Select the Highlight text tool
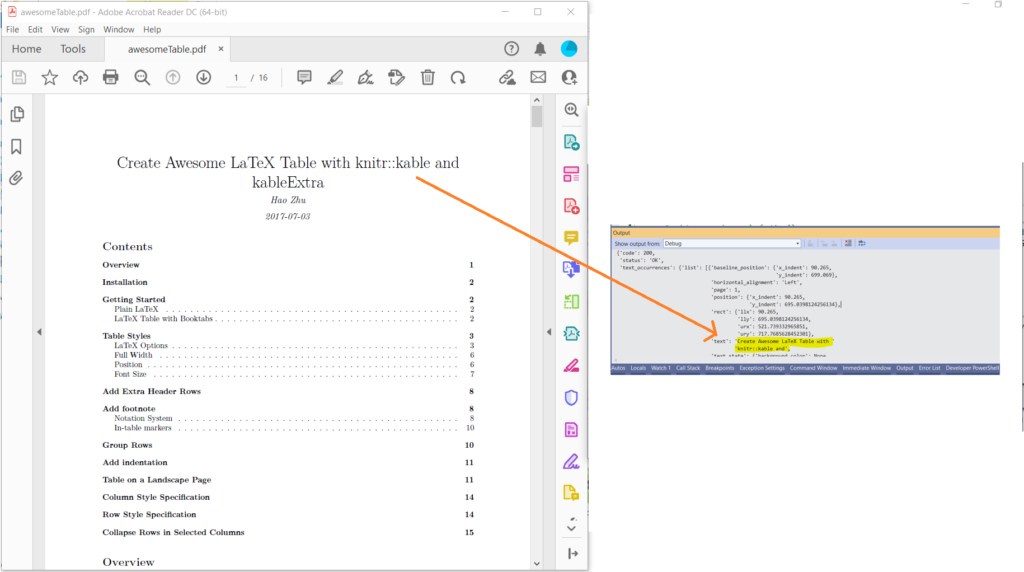1024x572 pixels. pyautogui.click(x=335, y=77)
